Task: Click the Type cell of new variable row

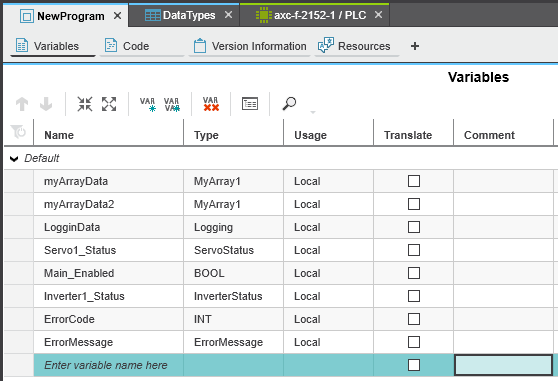Action: pos(233,365)
